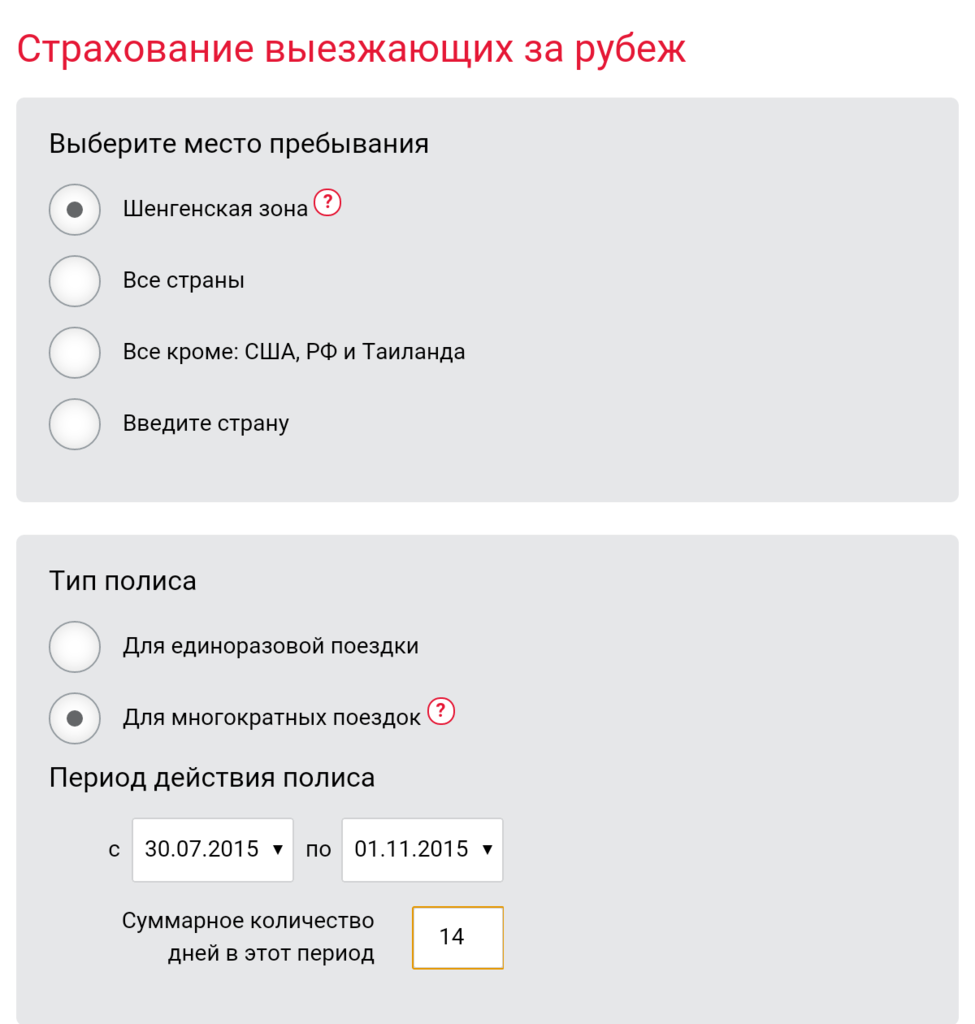Choose the США, РФ и Таиланда exclusion radio option
The image size is (975, 1024).
point(74,353)
